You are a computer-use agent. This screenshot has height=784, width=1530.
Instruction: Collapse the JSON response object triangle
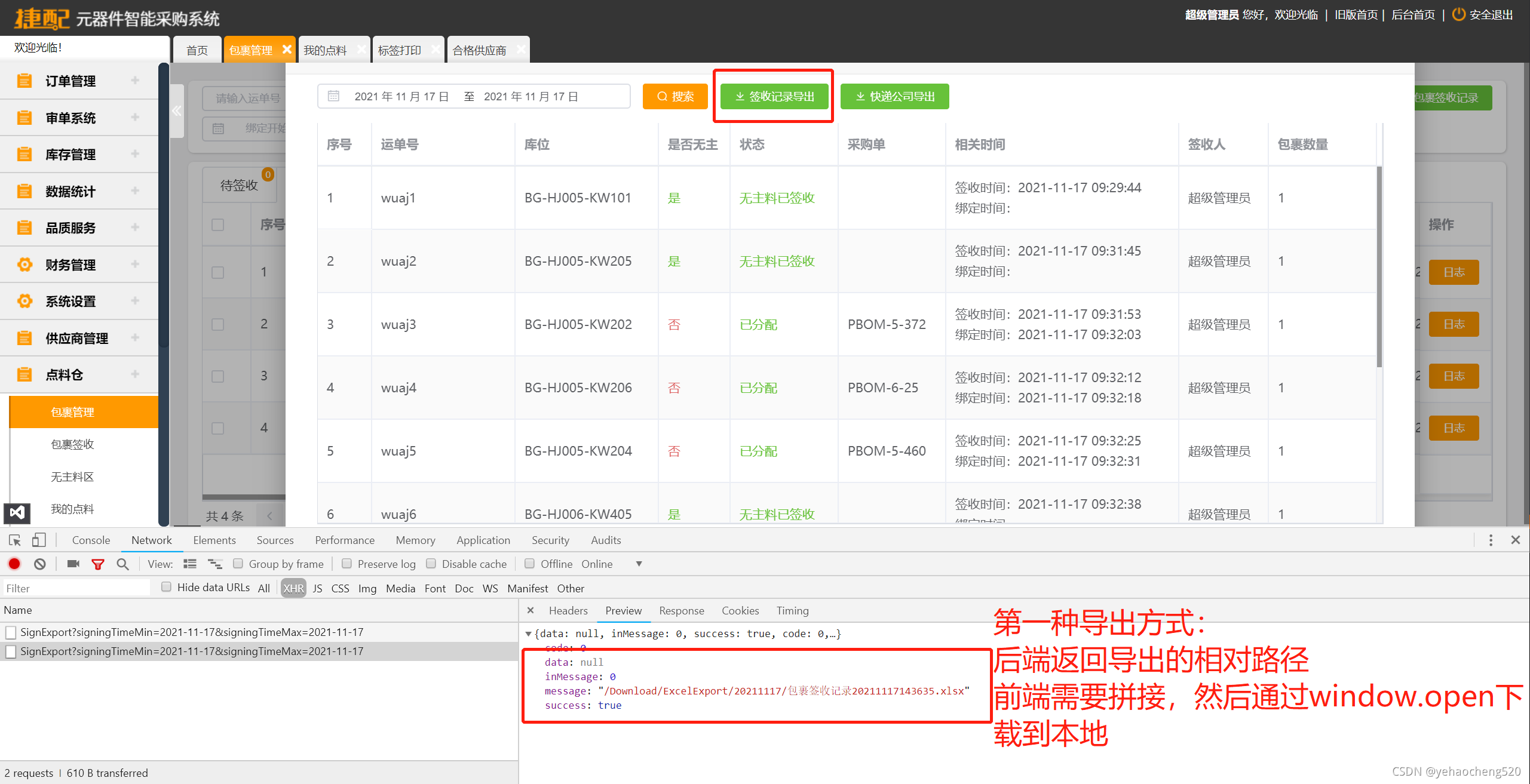pyautogui.click(x=528, y=634)
